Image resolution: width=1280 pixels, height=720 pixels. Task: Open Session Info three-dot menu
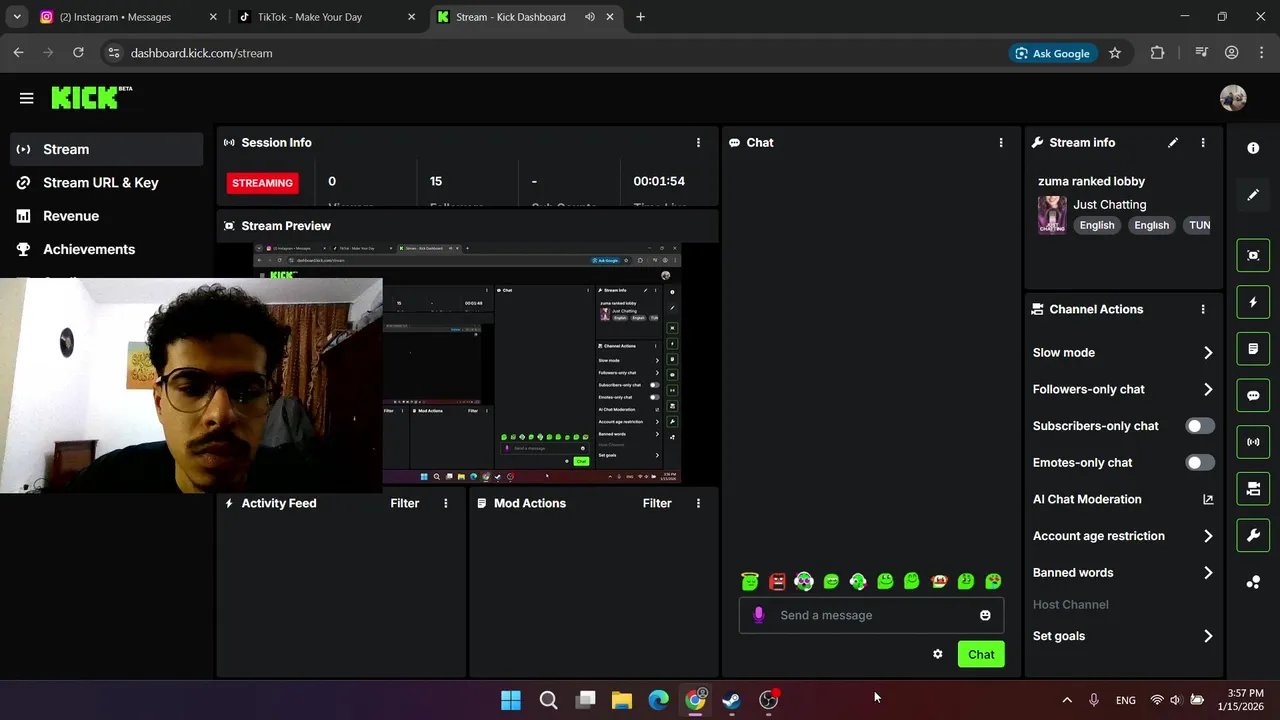pyautogui.click(x=698, y=143)
